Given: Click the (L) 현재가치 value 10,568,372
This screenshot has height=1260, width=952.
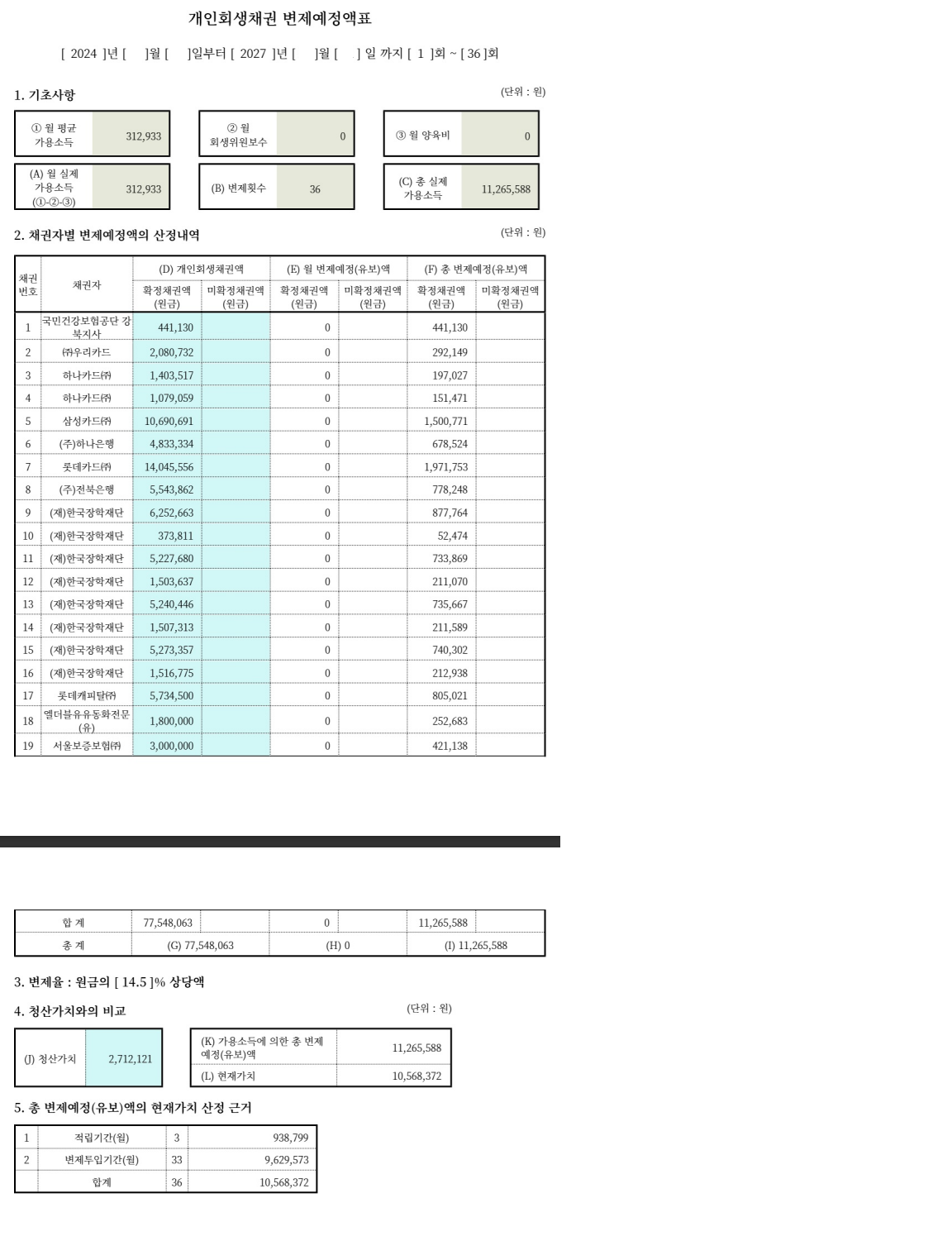Looking at the screenshot, I should (x=416, y=1076).
